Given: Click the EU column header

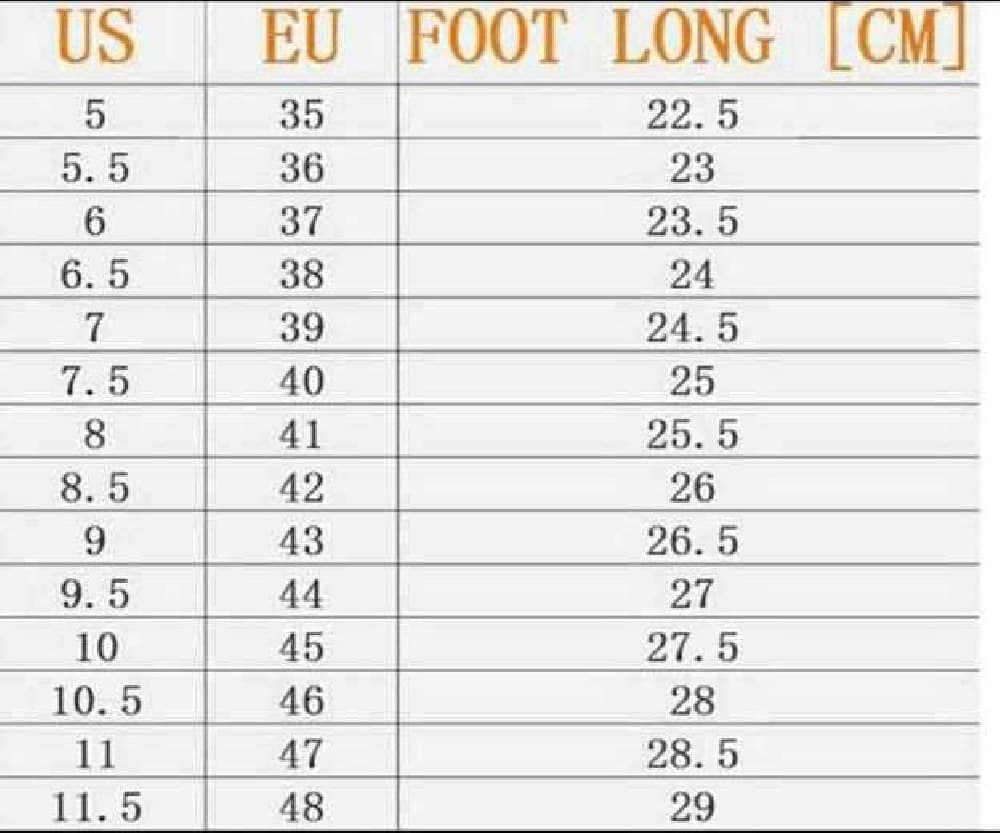Looking at the screenshot, I should 302,38.
